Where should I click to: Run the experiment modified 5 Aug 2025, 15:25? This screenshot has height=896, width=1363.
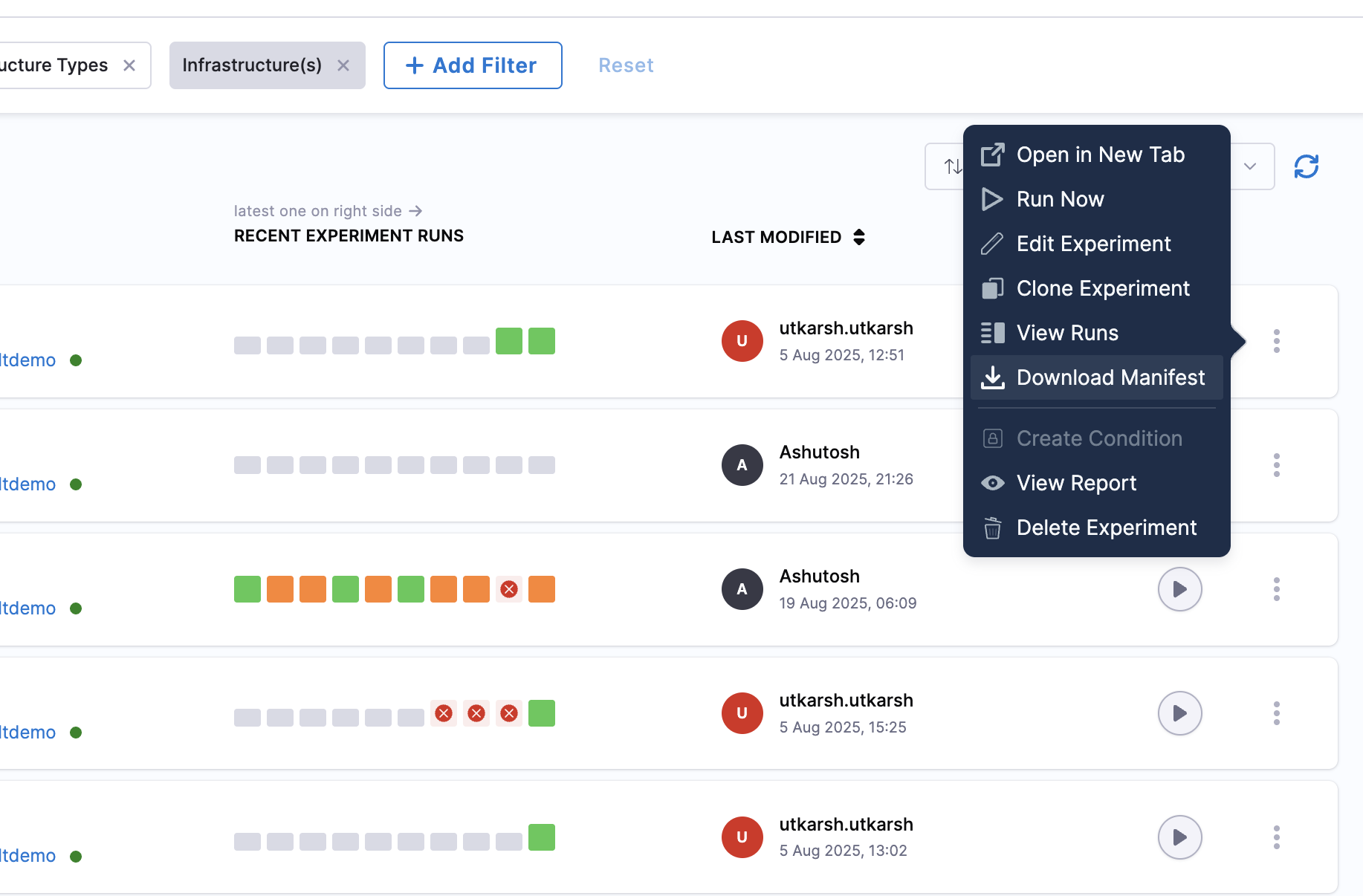pos(1179,713)
